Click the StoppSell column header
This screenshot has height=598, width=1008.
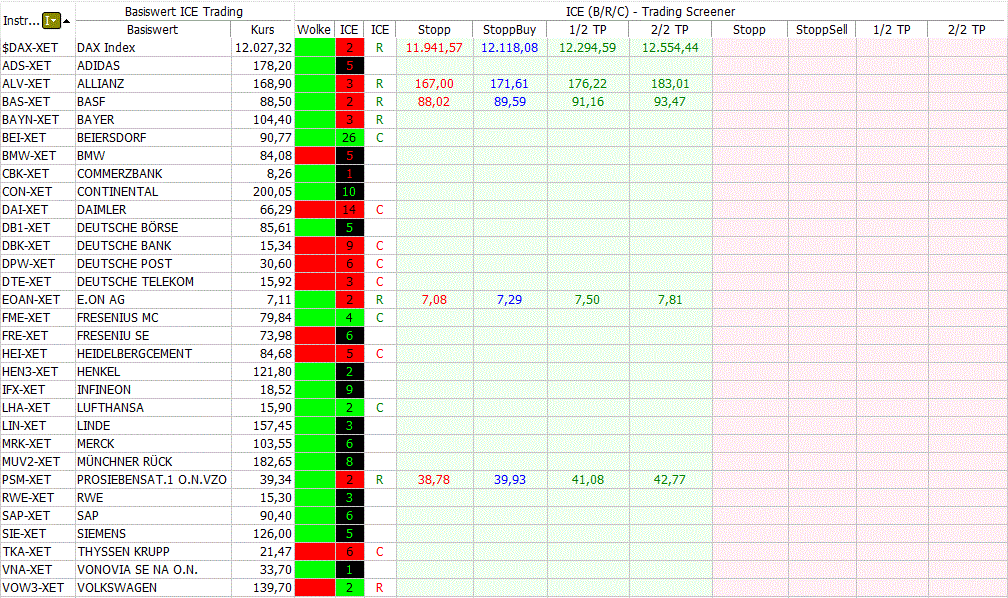pyautogui.click(x=822, y=30)
